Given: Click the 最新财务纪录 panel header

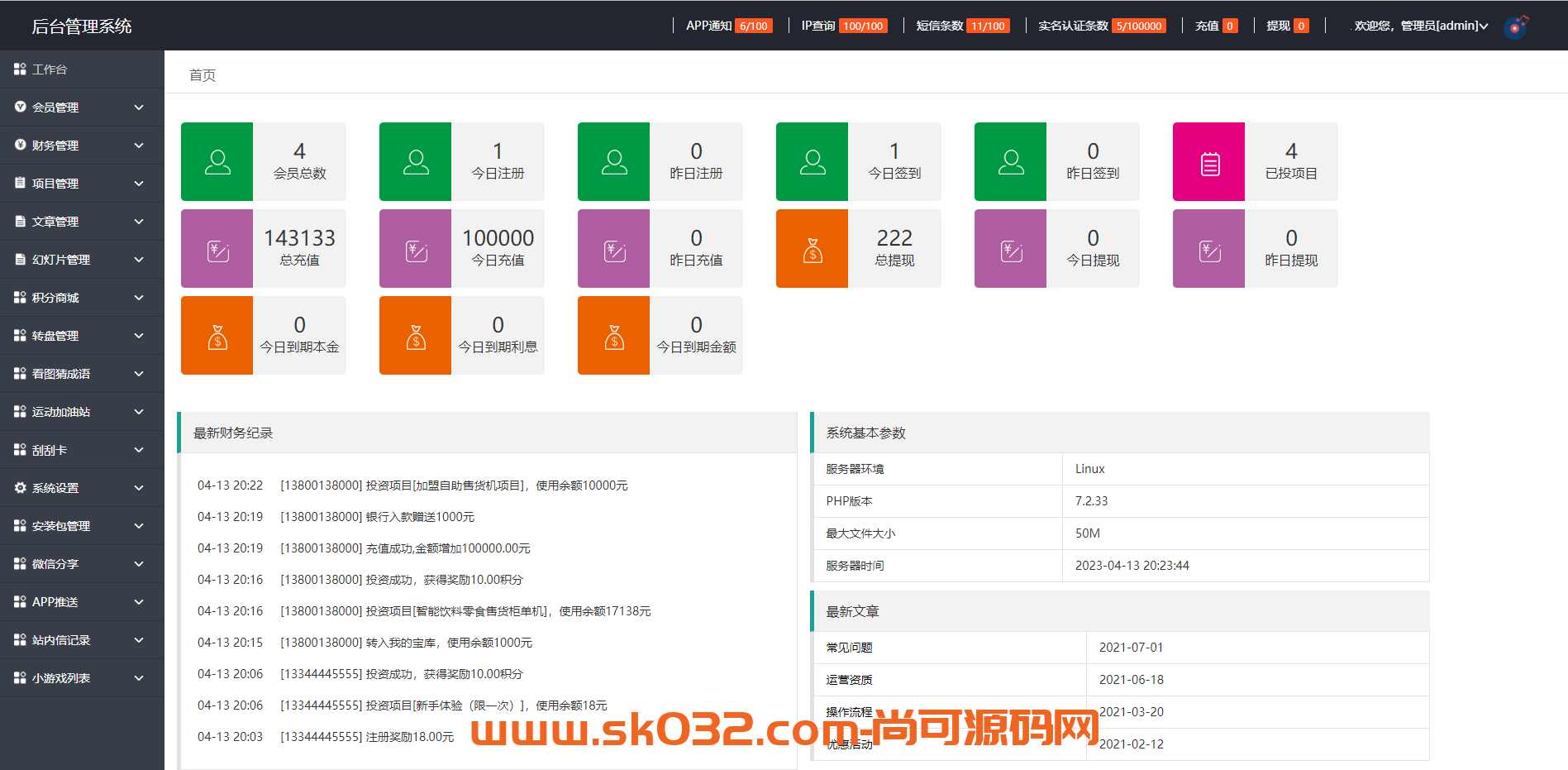Looking at the screenshot, I should (x=487, y=433).
